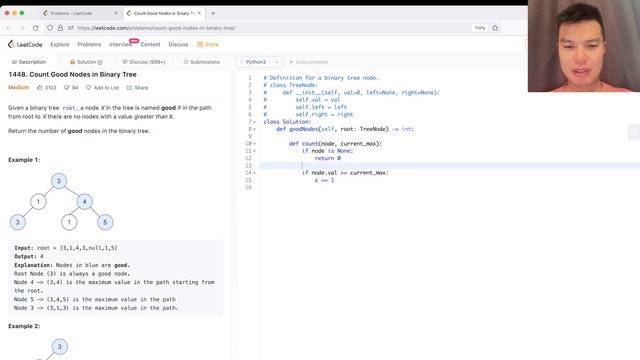
Task: Click node 5 in Example 1 tree
Action: [105, 222]
